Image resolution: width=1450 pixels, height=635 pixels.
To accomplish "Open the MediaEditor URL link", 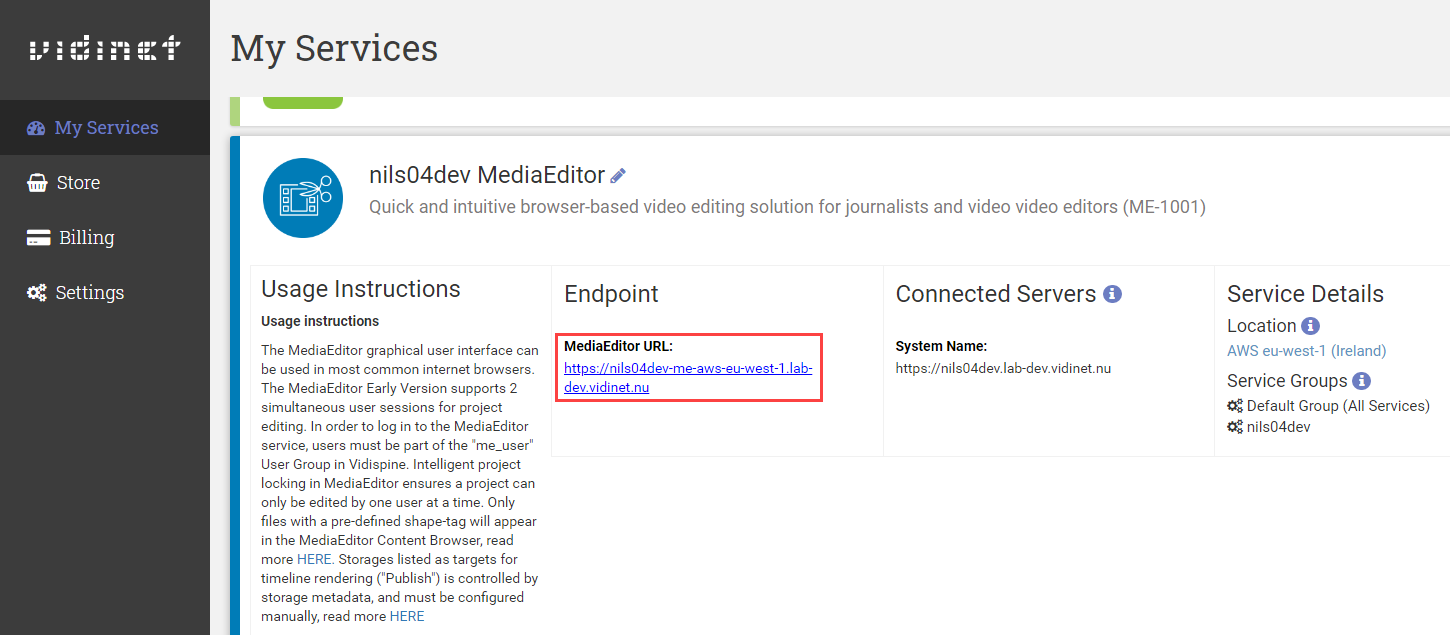I will (x=688, y=377).
